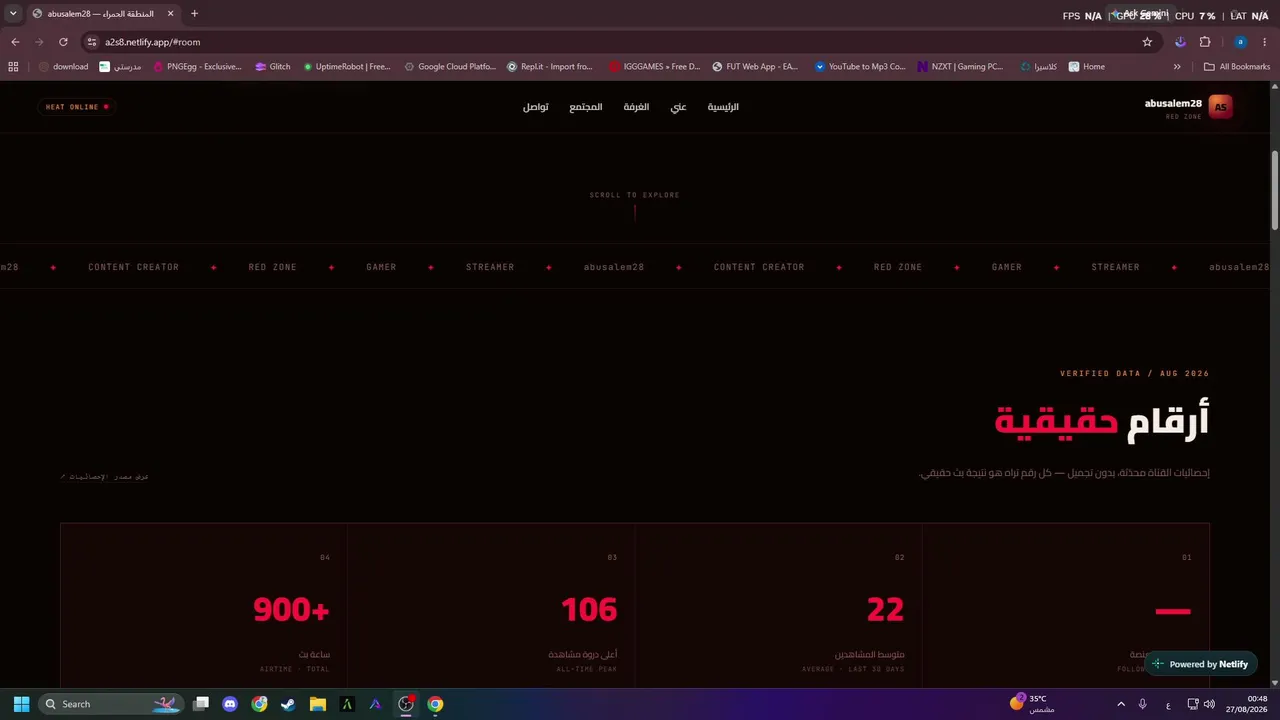The image size is (1280, 720).
Task: Go to the الرئيسية nav item
Action: pos(723,107)
